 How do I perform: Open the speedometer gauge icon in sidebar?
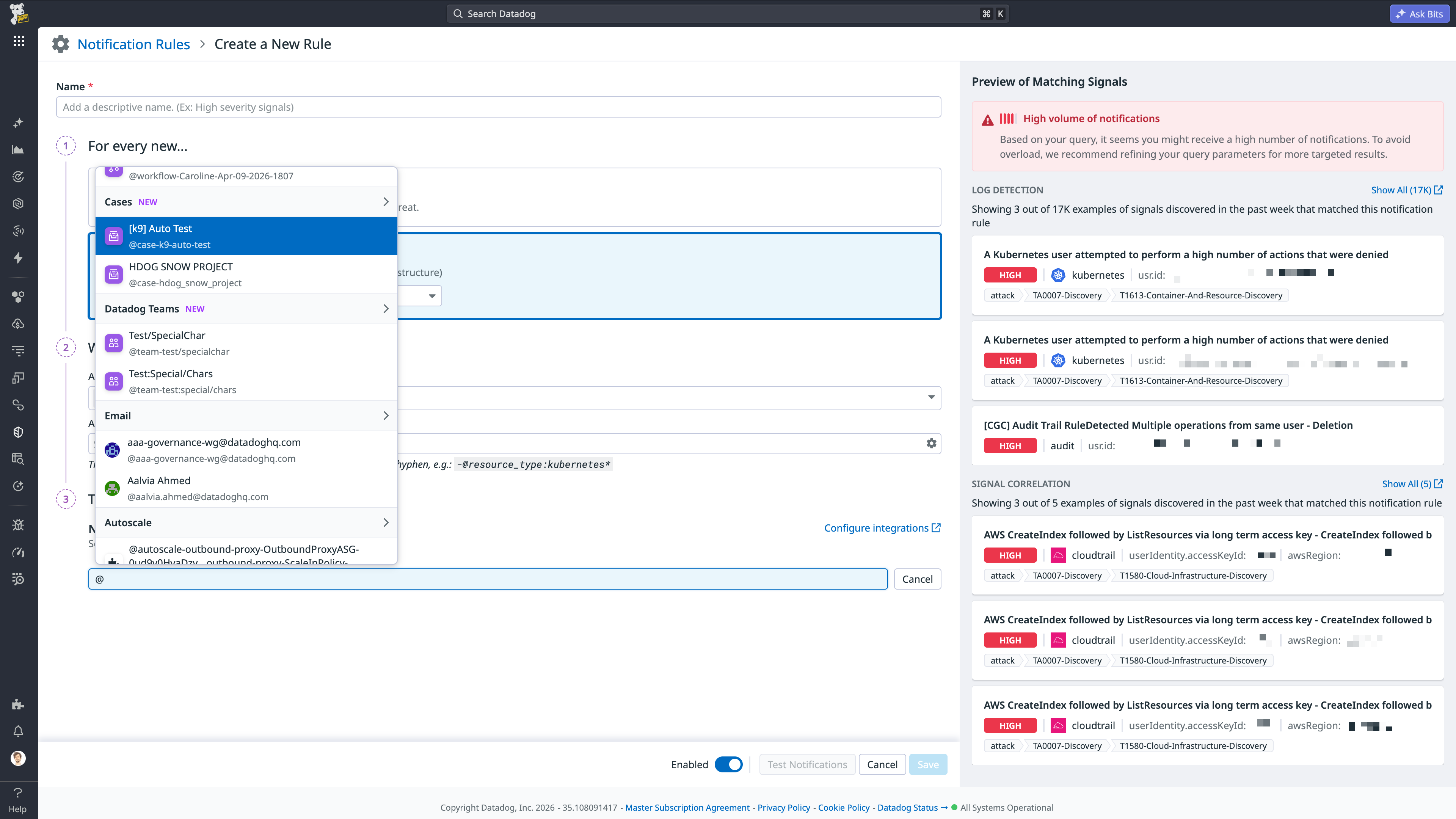19,552
